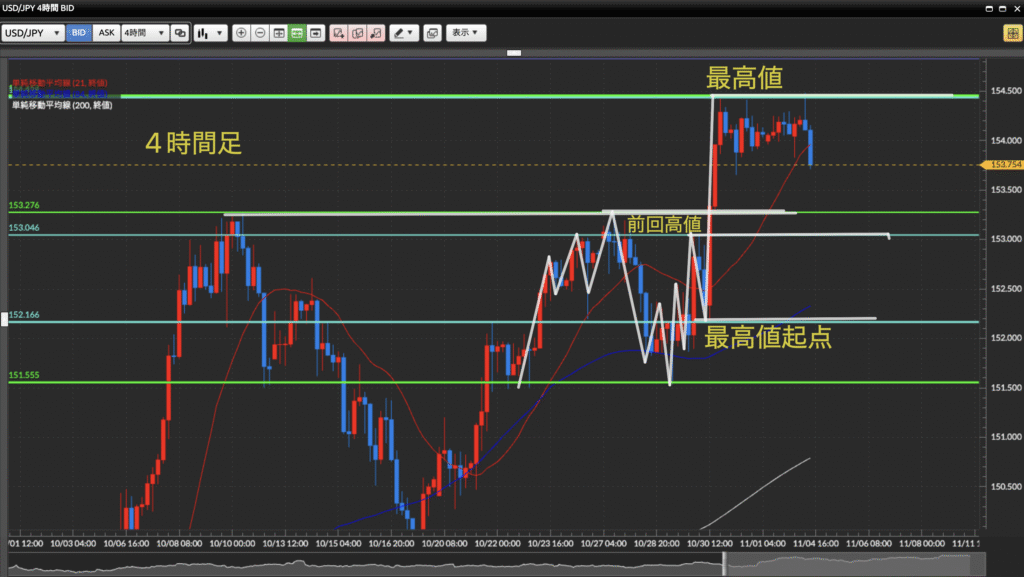
Task: Click the duplicate chart window icon
Action: click(432, 33)
